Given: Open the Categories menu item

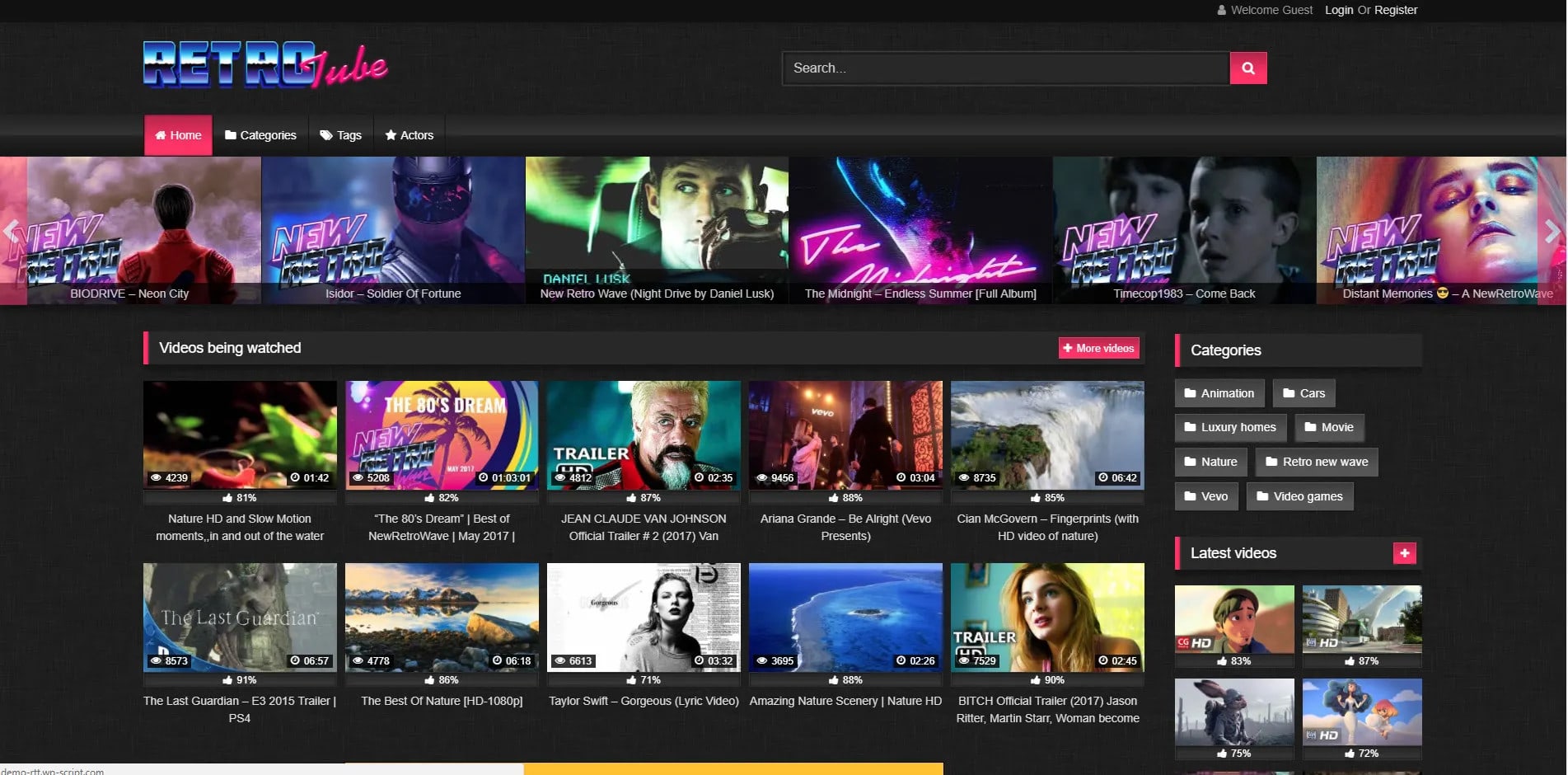Looking at the screenshot, I should [260, 135].
